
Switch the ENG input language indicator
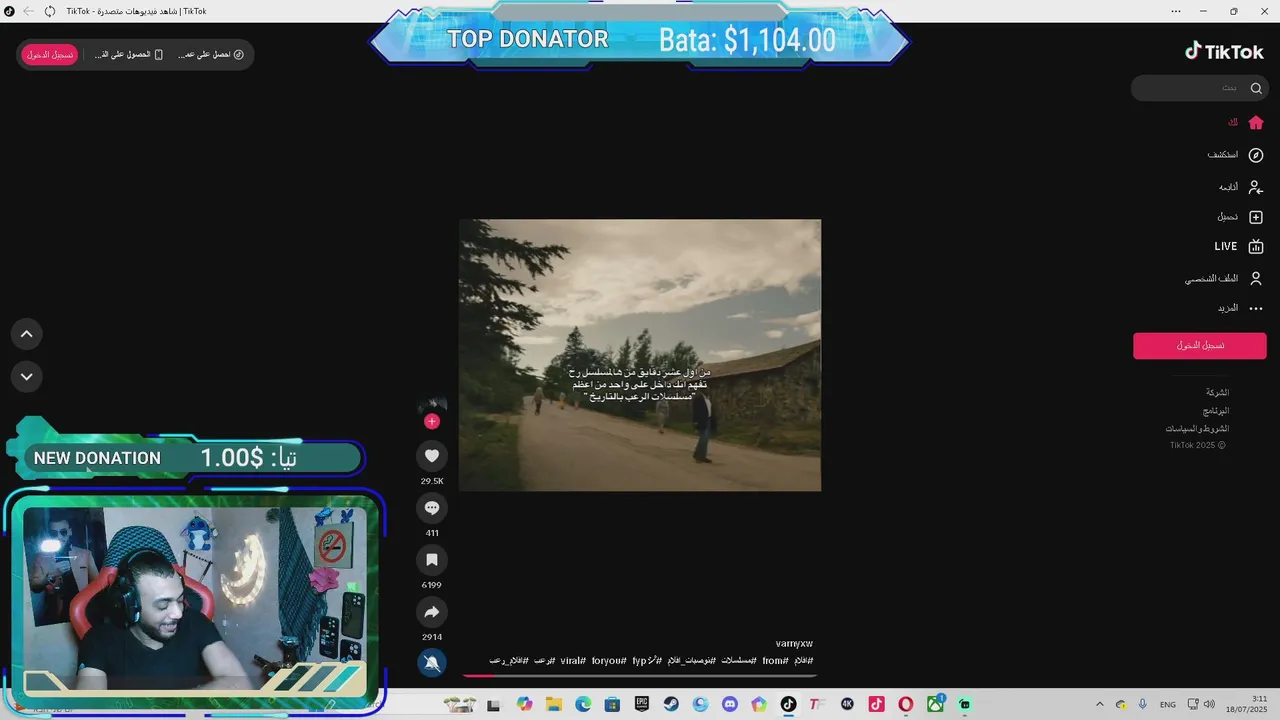coord(1167,705)
